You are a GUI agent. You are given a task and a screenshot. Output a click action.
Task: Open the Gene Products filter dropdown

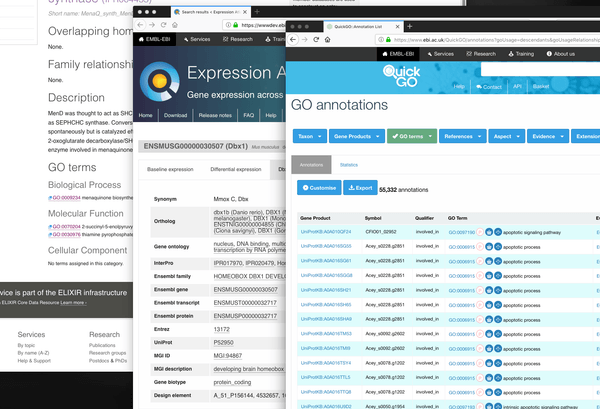tap(355, 136)
